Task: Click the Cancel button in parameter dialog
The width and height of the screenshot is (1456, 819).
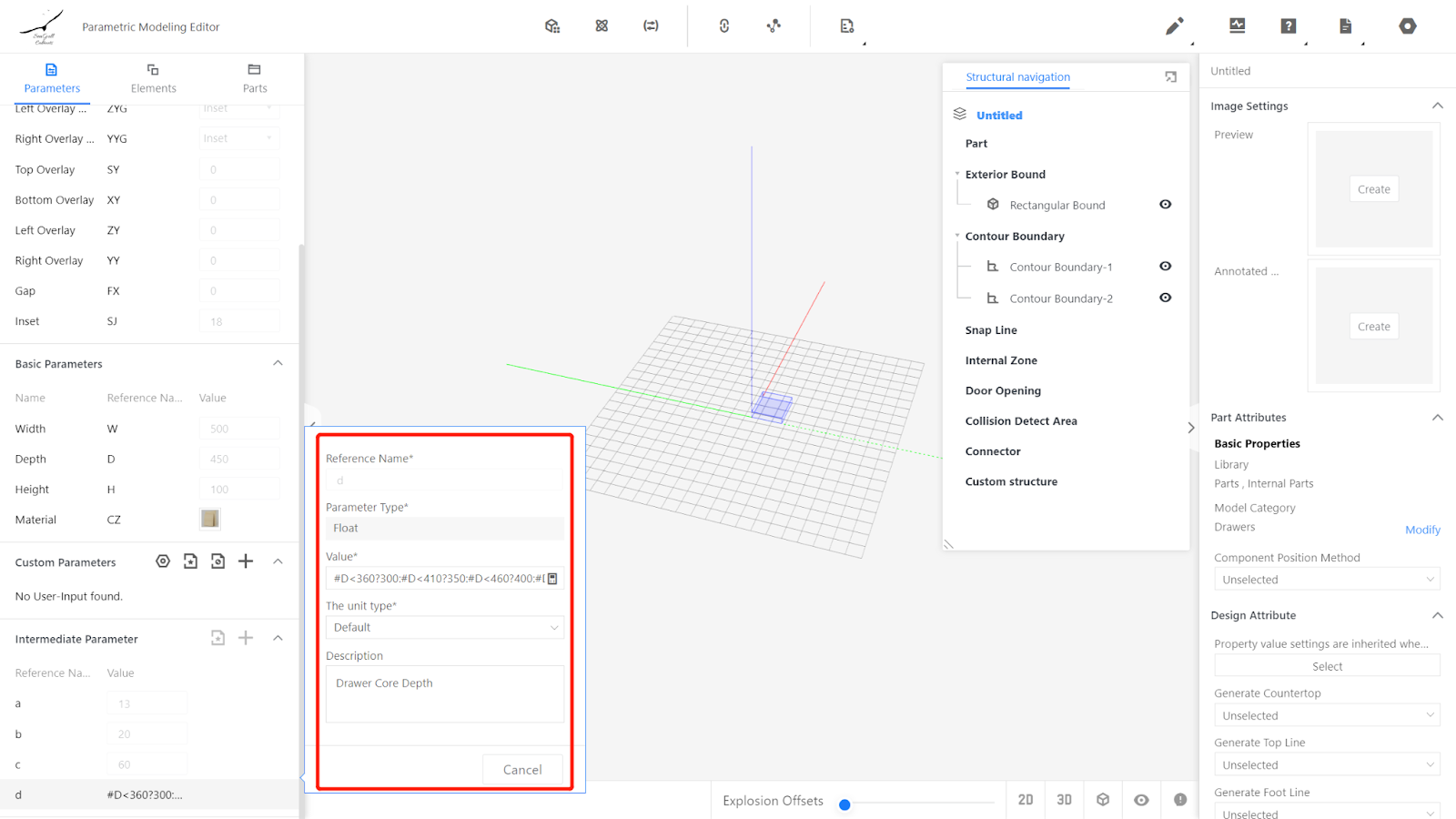Action: point(522,770)
